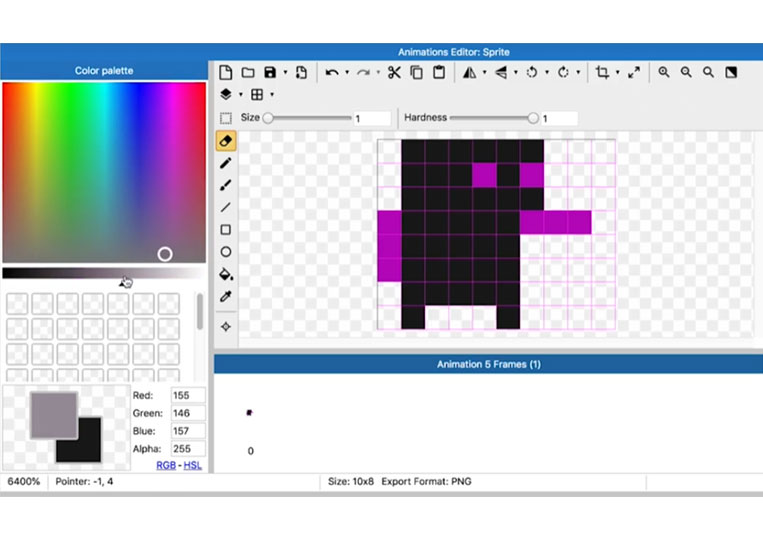Screen dimensions: 763x541
Task: Click the 6400% zoom level in status bar
Action: (x=24, y=482)
